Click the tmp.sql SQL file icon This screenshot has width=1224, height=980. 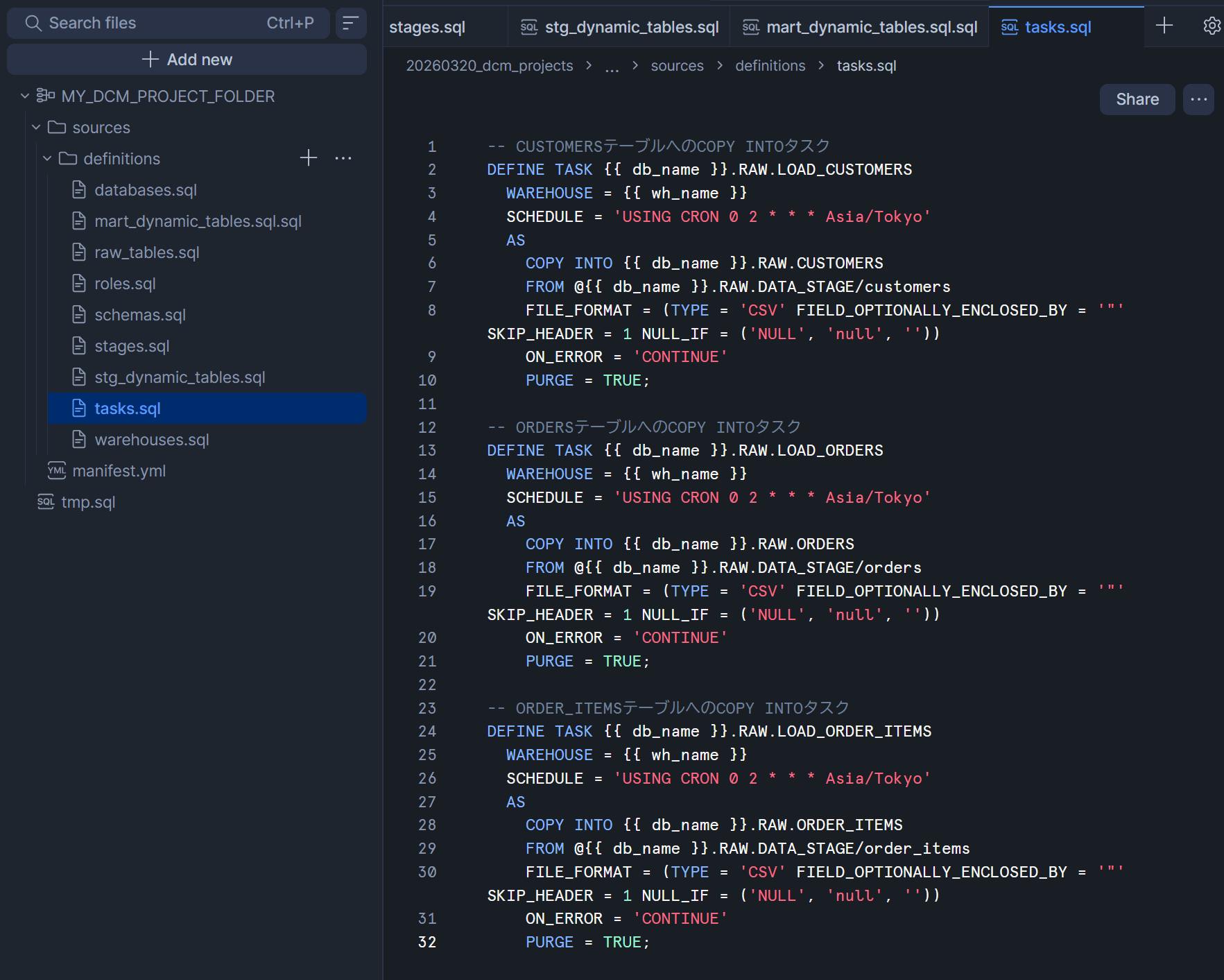46,502
